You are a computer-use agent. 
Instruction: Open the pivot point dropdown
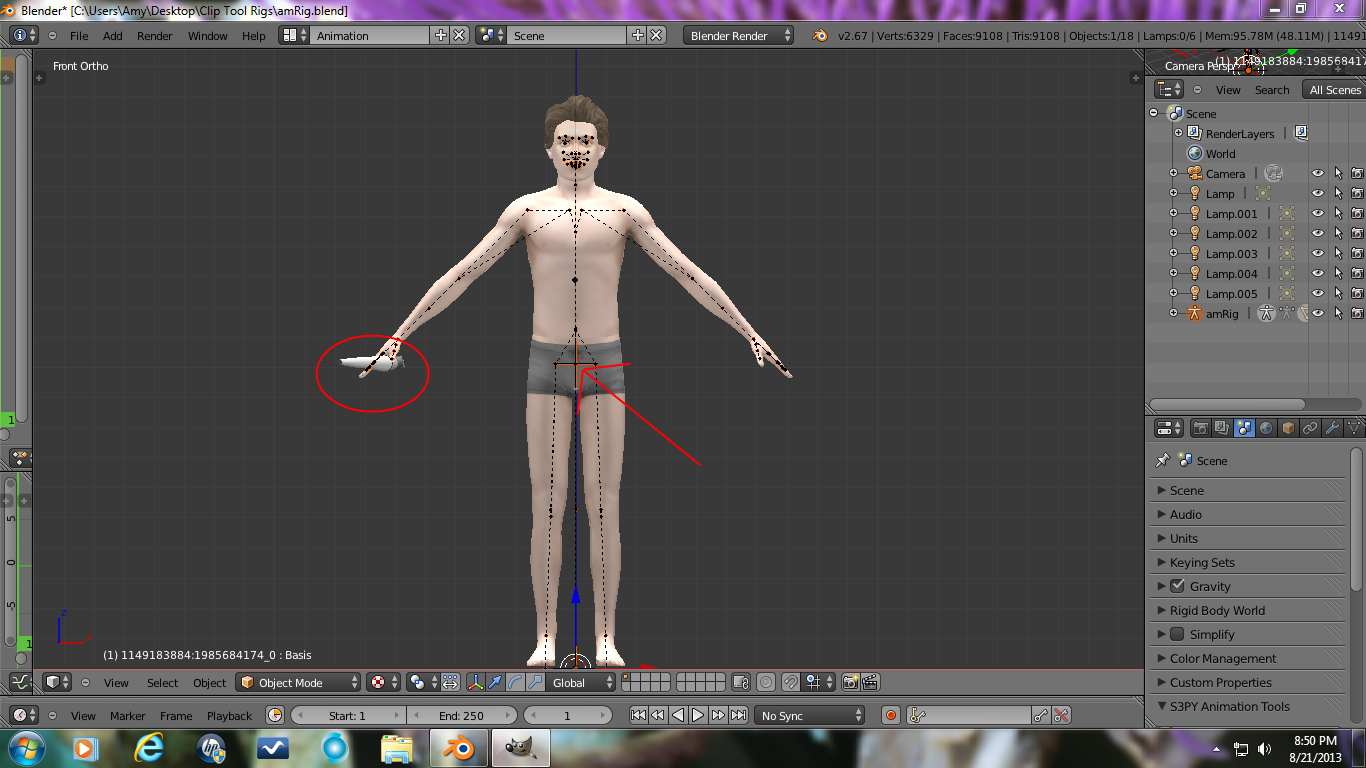pyautogui.click(x=424, y=682)
